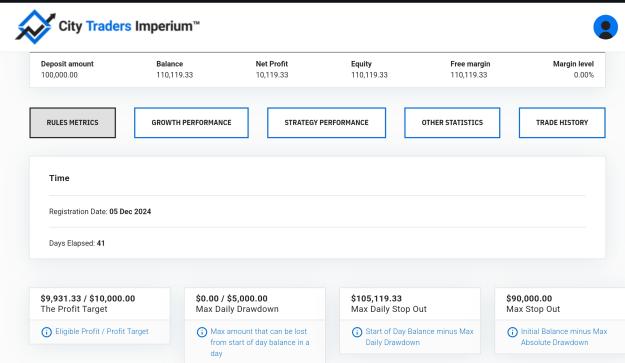Click 'Max Stop Out' card title

[x=533, y=309]
